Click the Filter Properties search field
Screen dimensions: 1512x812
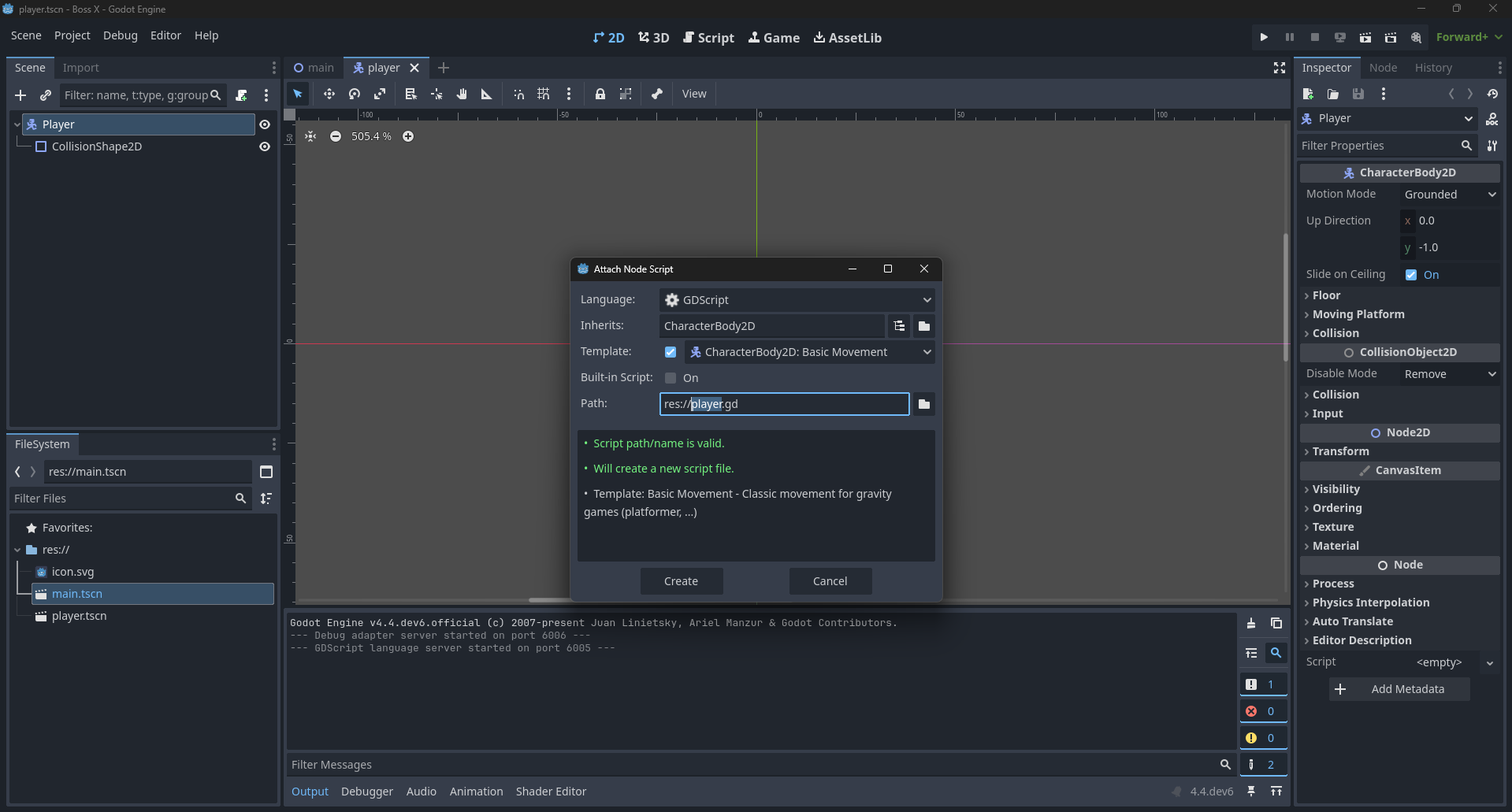tap(1387, 146)
